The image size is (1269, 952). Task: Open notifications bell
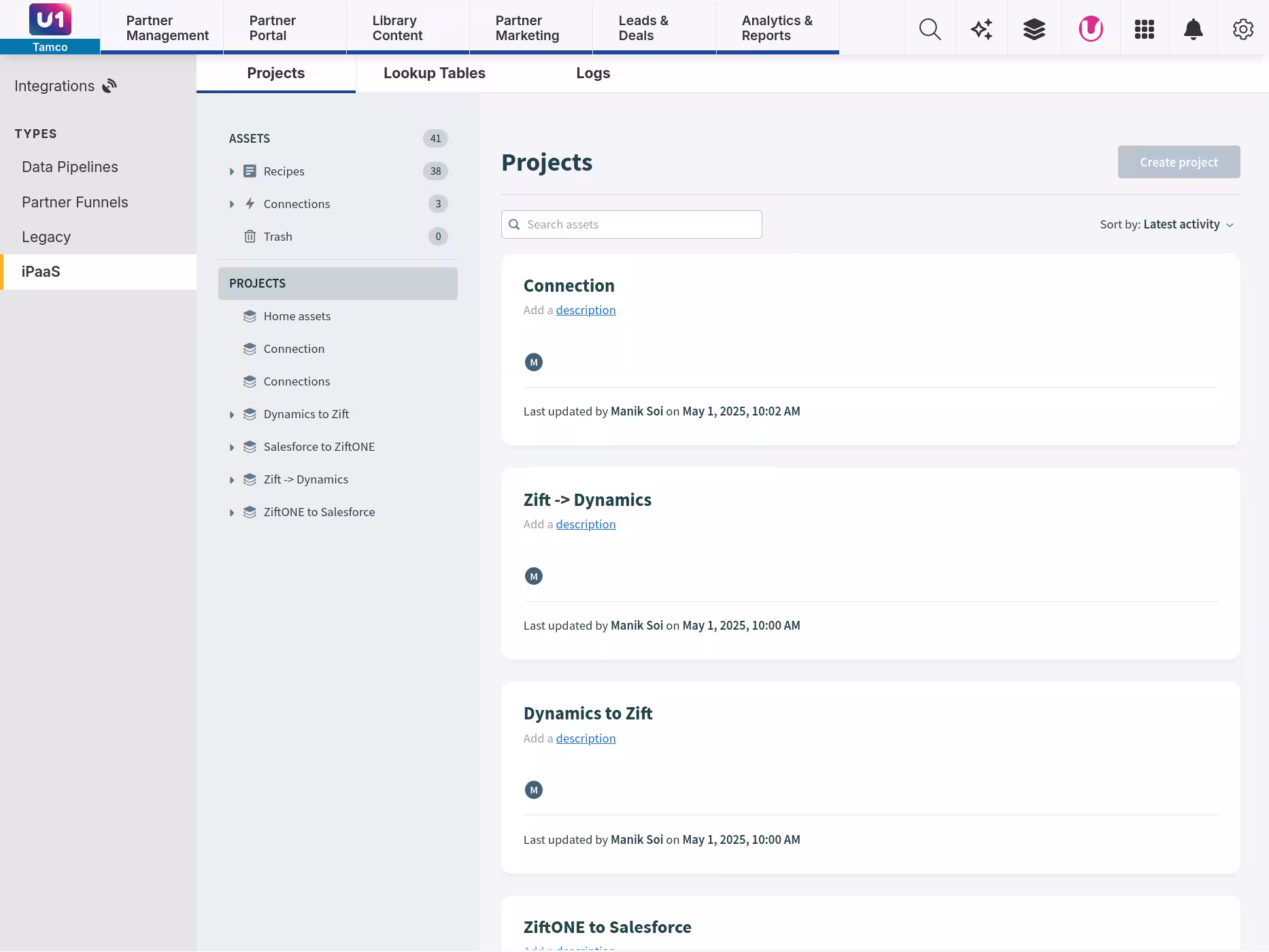(1193, 29)
